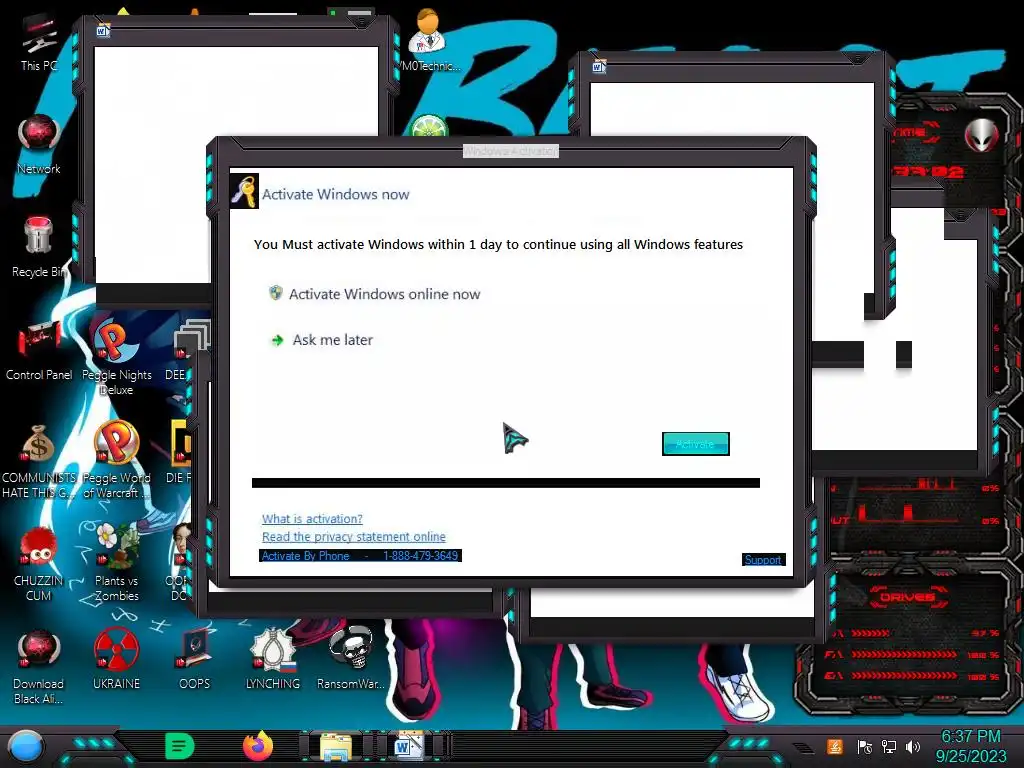The height and width of the screenshot is (768, 1024).
Task: Click the E:\ drive usage bar
Action: coord(904,676)
